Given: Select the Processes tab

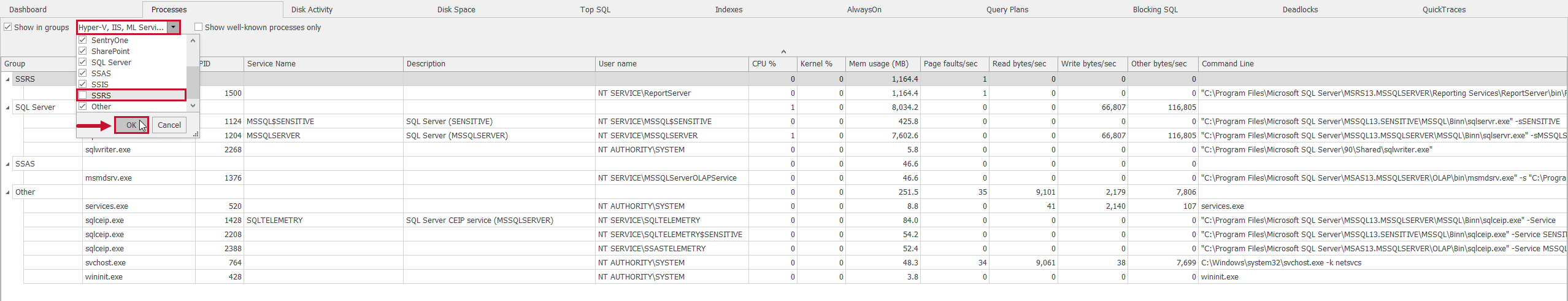Looking at the screenshot, I should pos(169,9).
